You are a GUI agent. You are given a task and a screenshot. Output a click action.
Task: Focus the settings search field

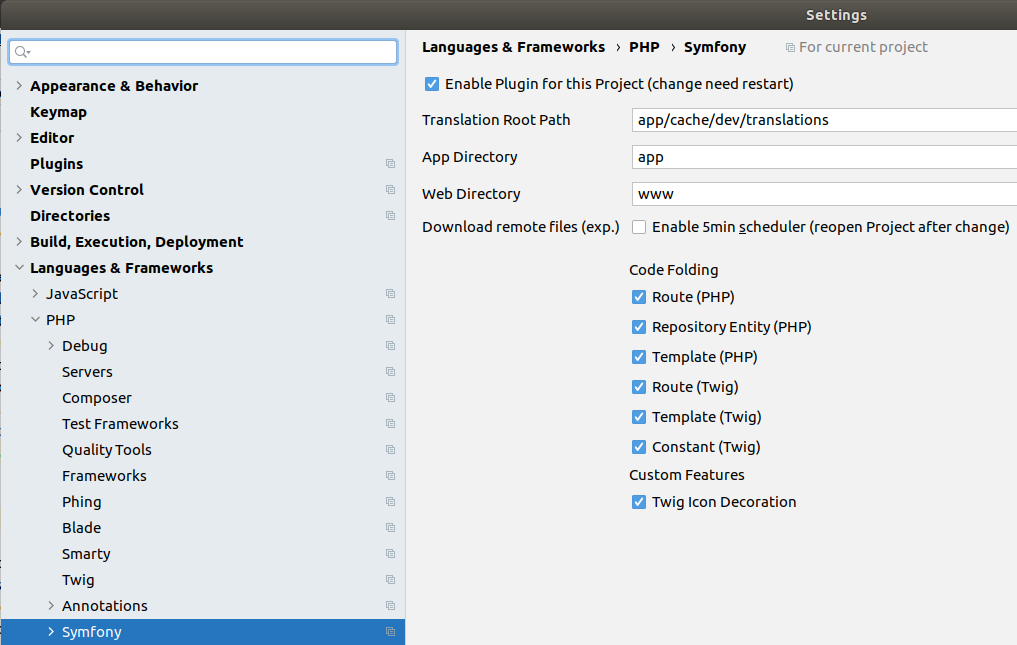click(x=203, y=52)
